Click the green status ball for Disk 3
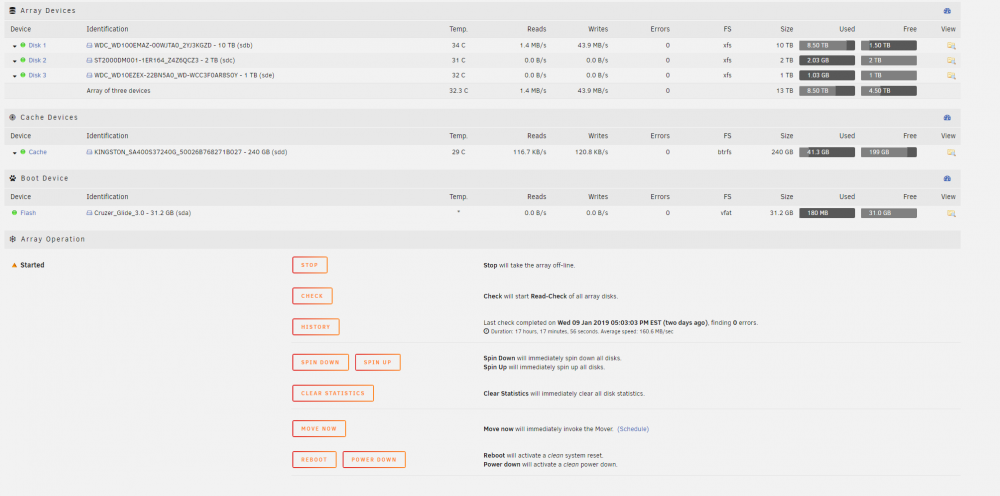 tap(23, 75)
